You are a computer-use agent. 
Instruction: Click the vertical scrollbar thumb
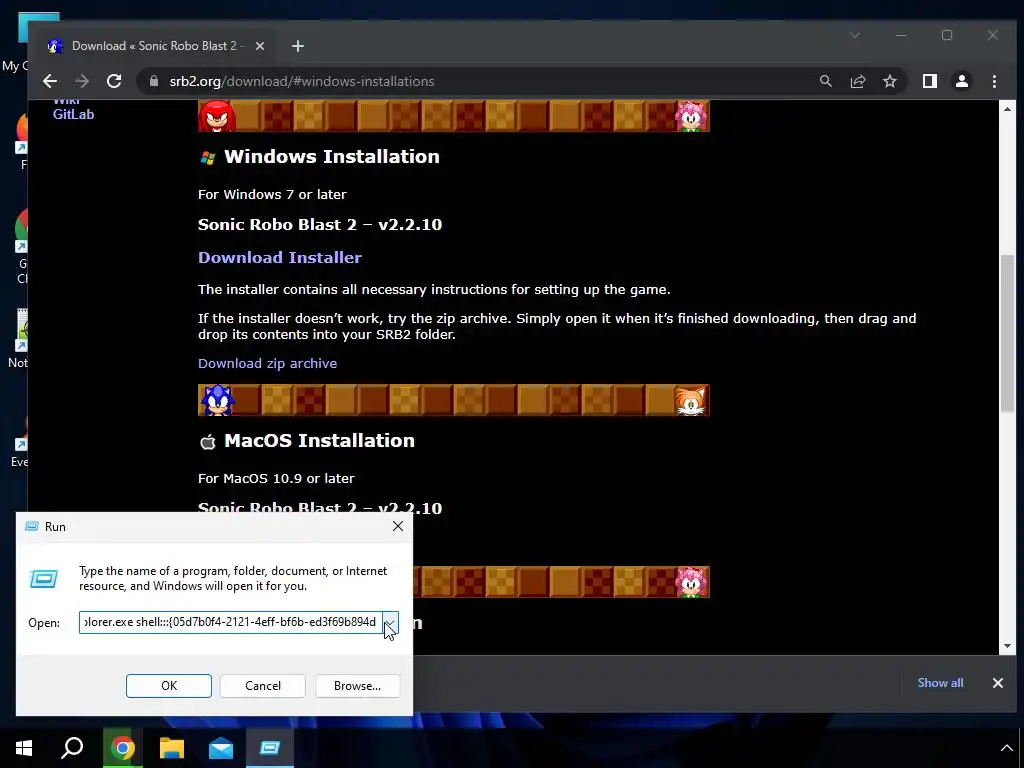pyautogui.click(x=1008, y=333)
